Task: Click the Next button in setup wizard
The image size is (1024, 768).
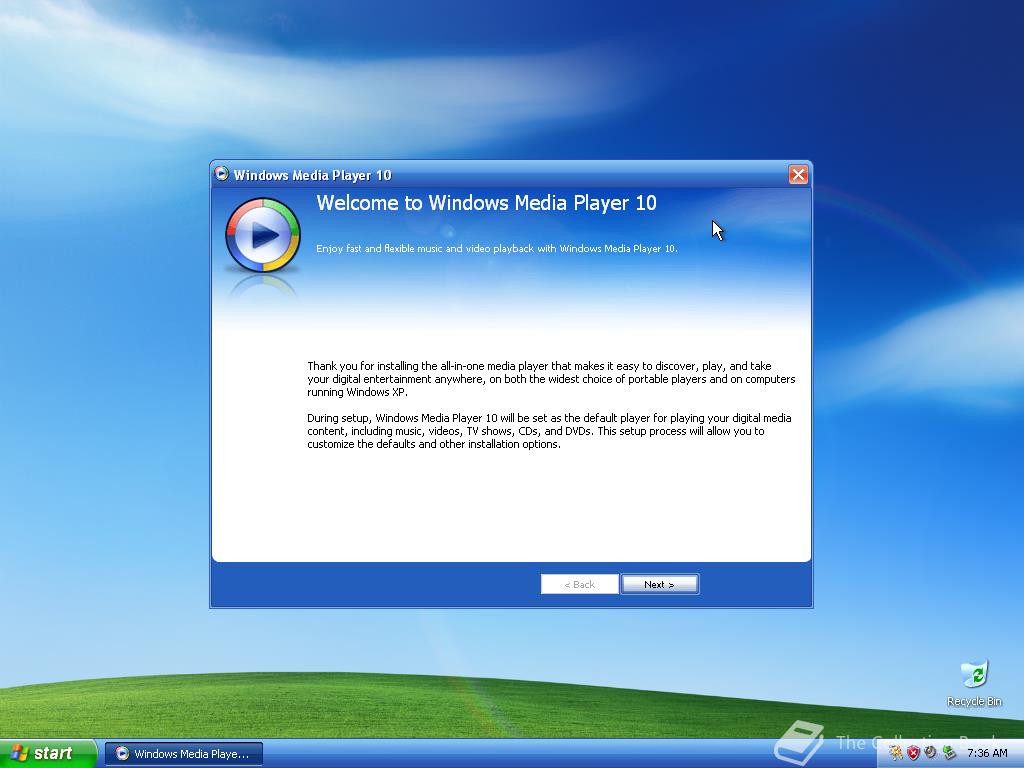Action: [660, 584]
